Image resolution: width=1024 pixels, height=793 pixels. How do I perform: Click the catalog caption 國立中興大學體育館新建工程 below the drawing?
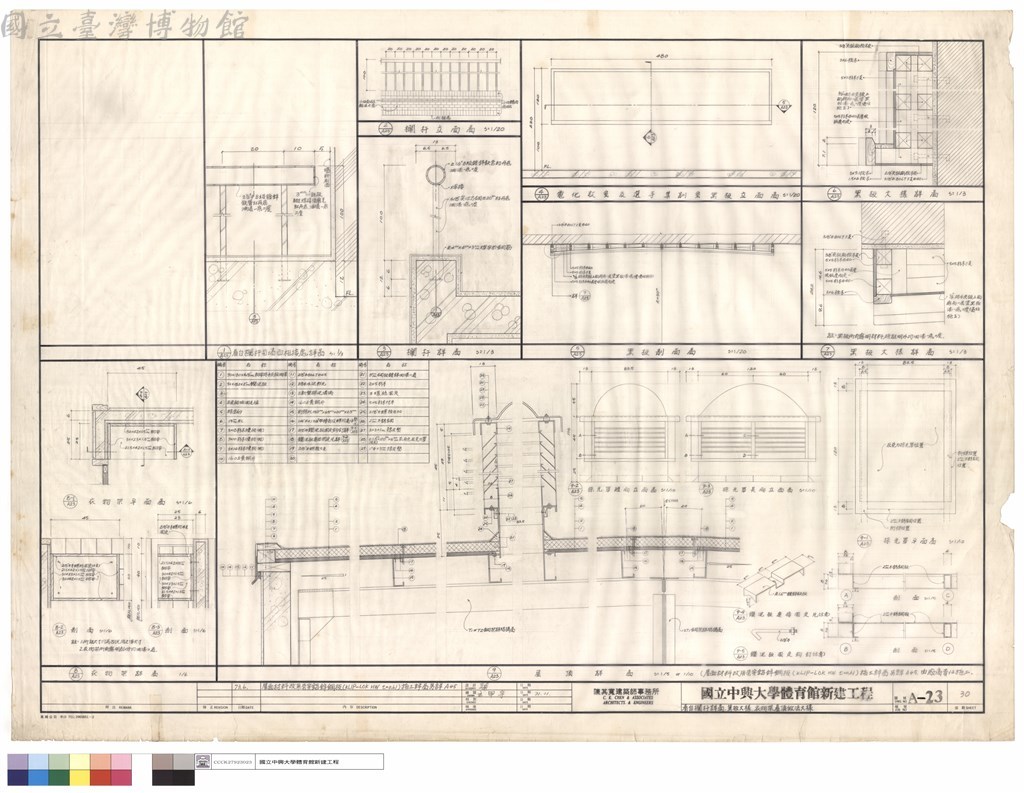tap(299, 762)
